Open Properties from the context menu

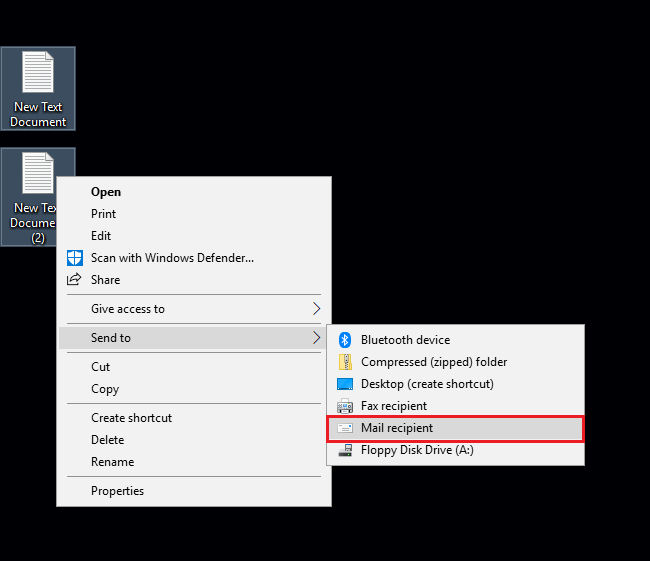(x=194, y=491)
